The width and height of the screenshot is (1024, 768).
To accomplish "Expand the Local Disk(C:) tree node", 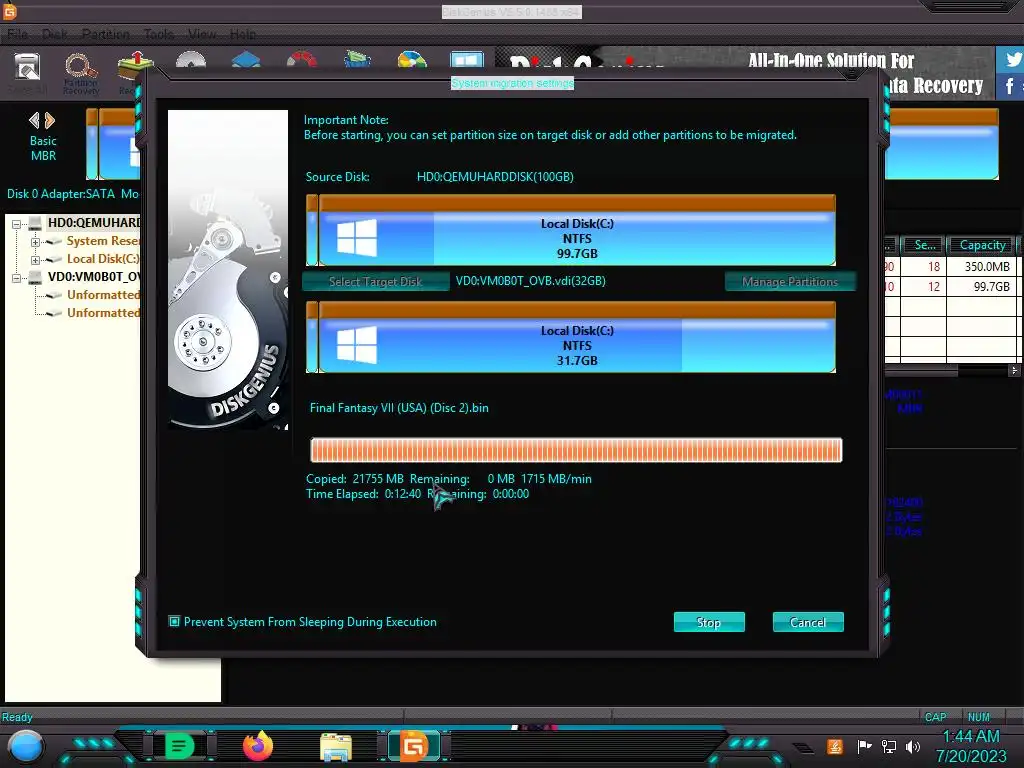I will point(35,260).
